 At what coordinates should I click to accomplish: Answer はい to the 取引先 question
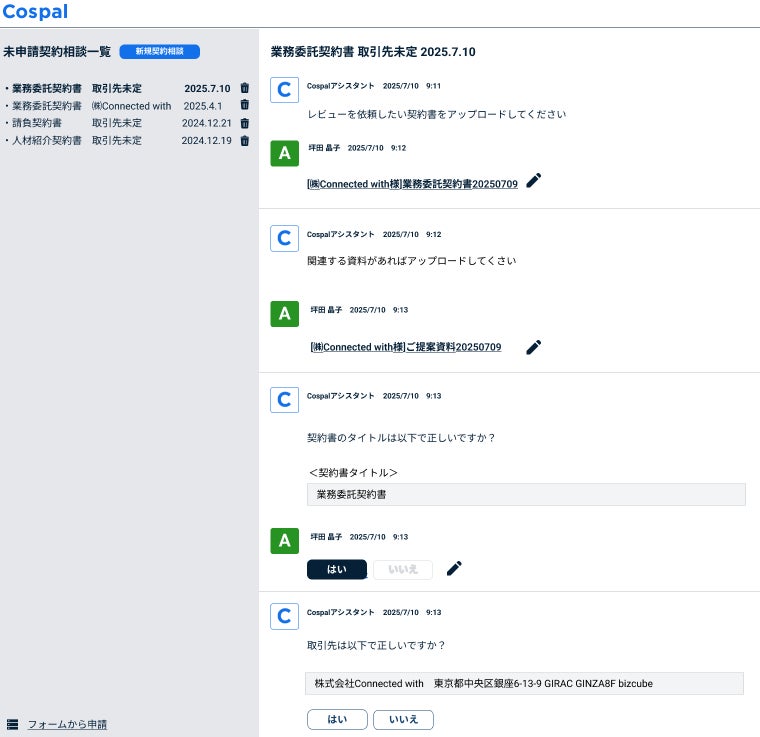coord(337,720)
